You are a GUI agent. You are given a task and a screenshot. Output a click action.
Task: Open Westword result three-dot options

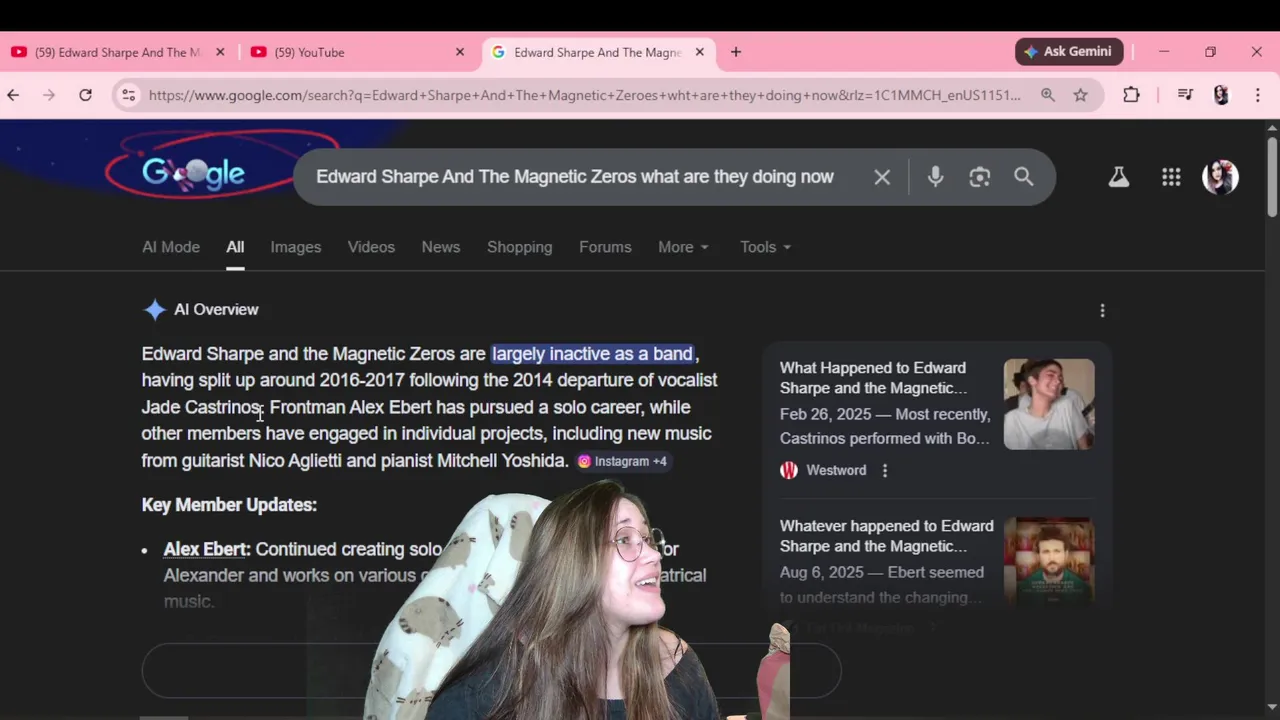885,470
